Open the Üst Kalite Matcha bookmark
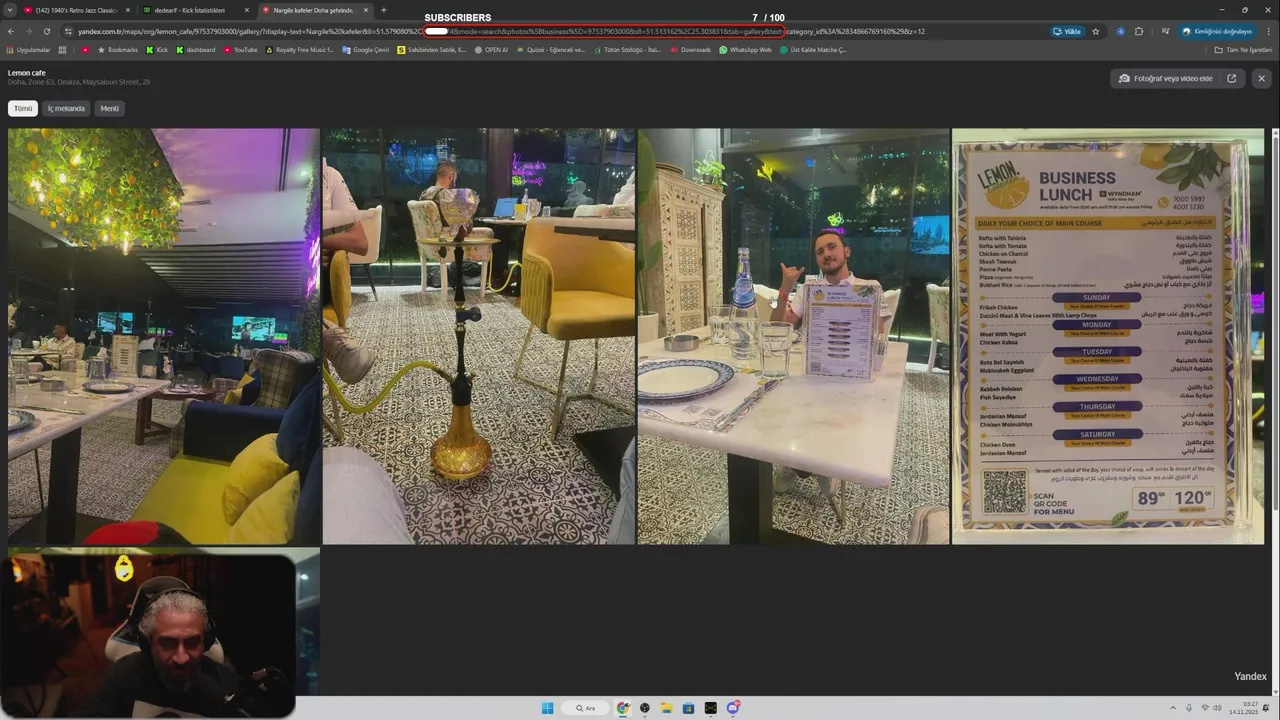Screen dimensions: 1280x720 tap(813, 49)
